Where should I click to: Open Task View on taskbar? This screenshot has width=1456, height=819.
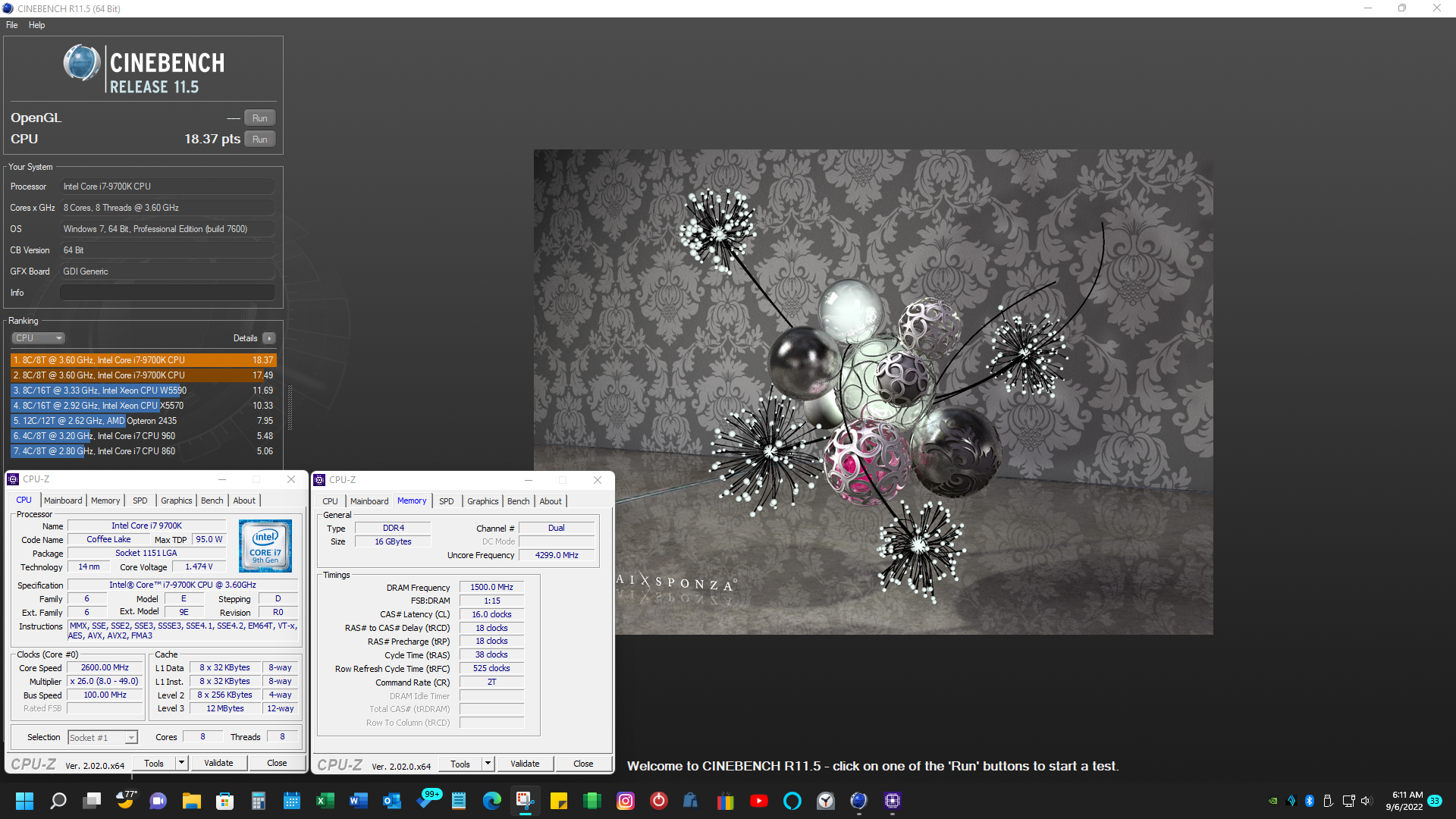coord(92,801)
